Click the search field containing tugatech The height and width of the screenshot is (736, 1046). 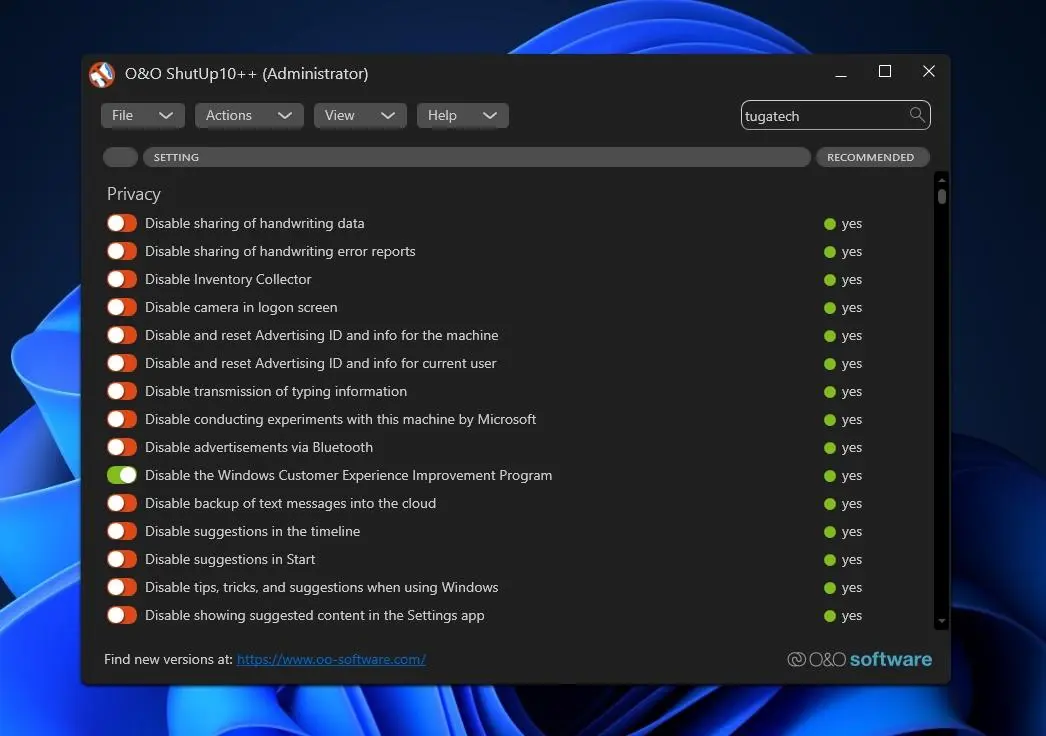tap(835, 115)
